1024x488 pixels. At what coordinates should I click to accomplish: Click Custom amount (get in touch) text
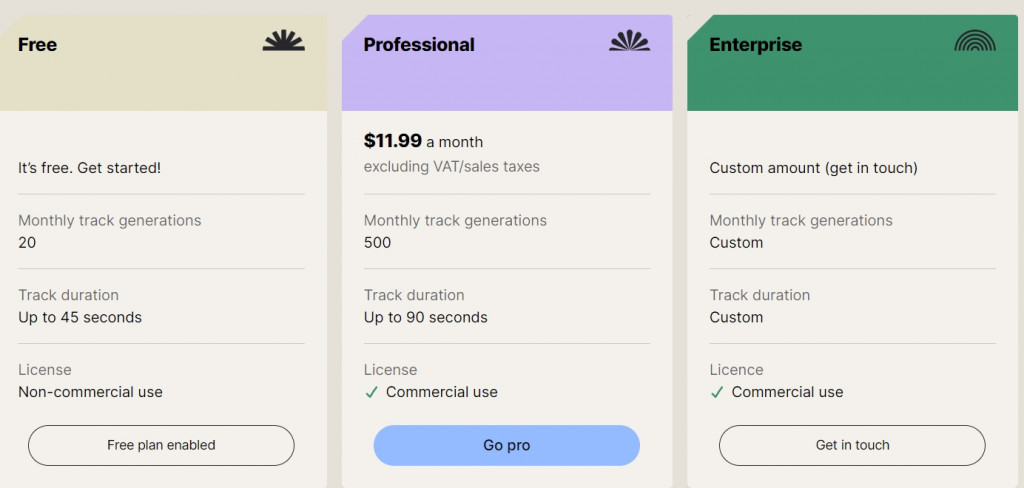[x=813, y=168]
